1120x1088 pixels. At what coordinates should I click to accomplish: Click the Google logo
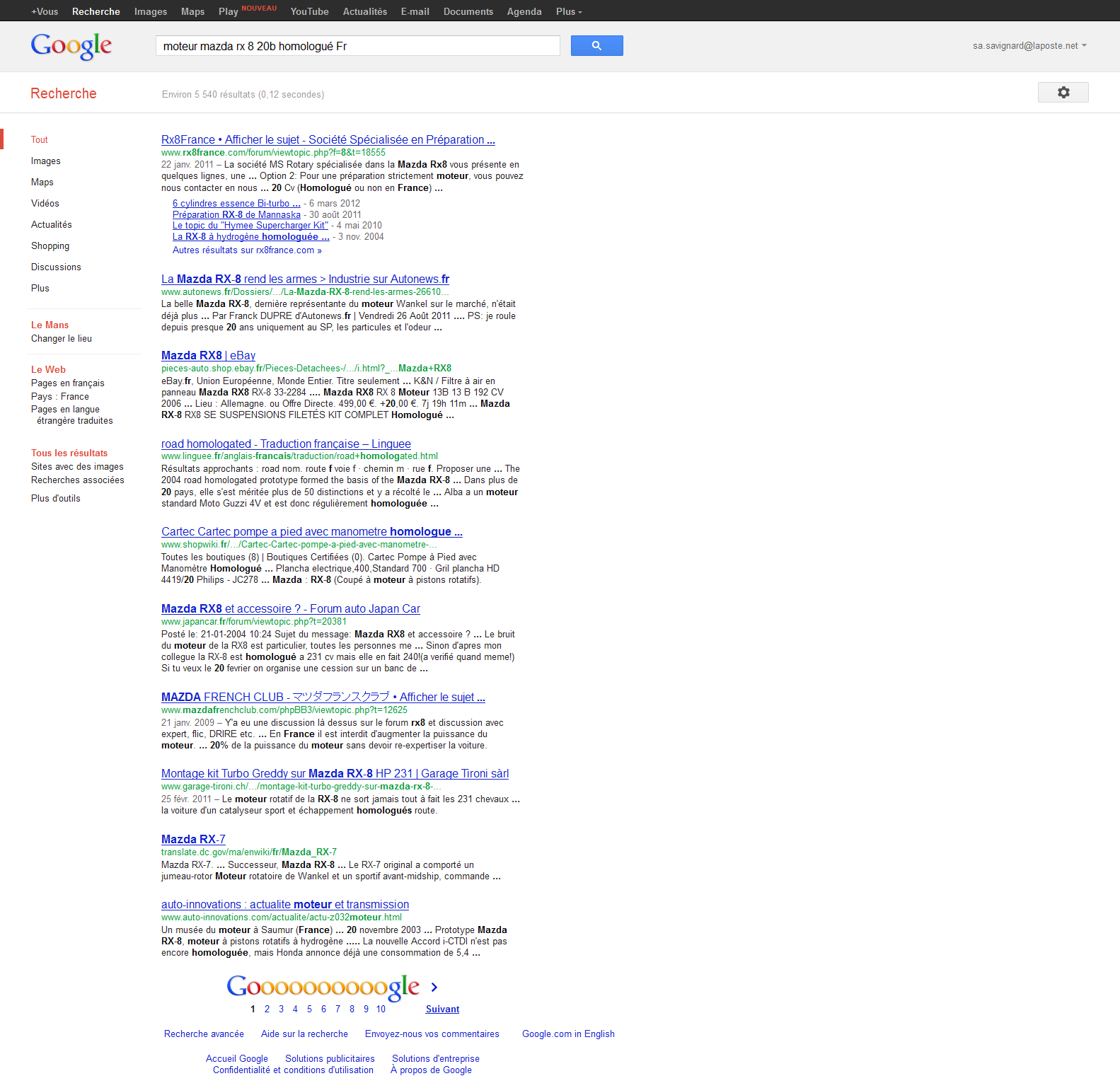click(x=71, y=46)
